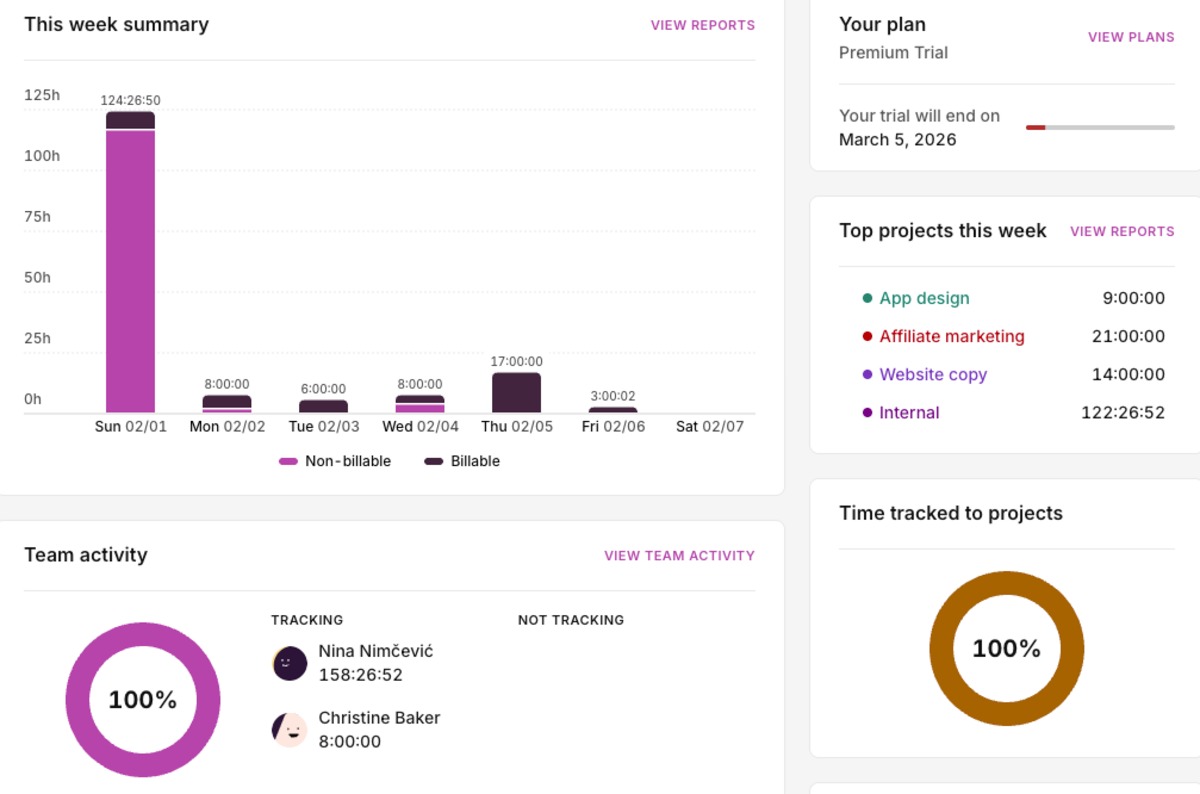Screen dimensions: 1200x794
Task: Open the App design project entry
Action: click(x=924, y=298)
